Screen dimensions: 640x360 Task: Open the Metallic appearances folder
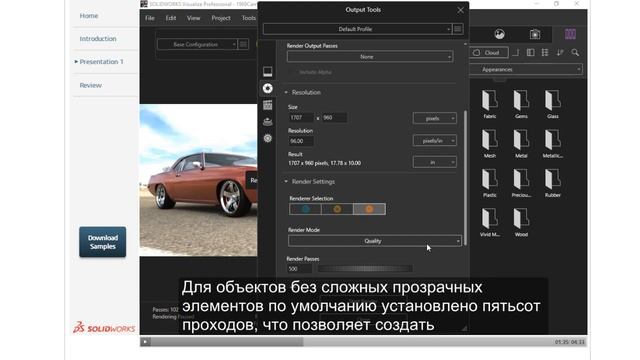(x=553, y=144)
